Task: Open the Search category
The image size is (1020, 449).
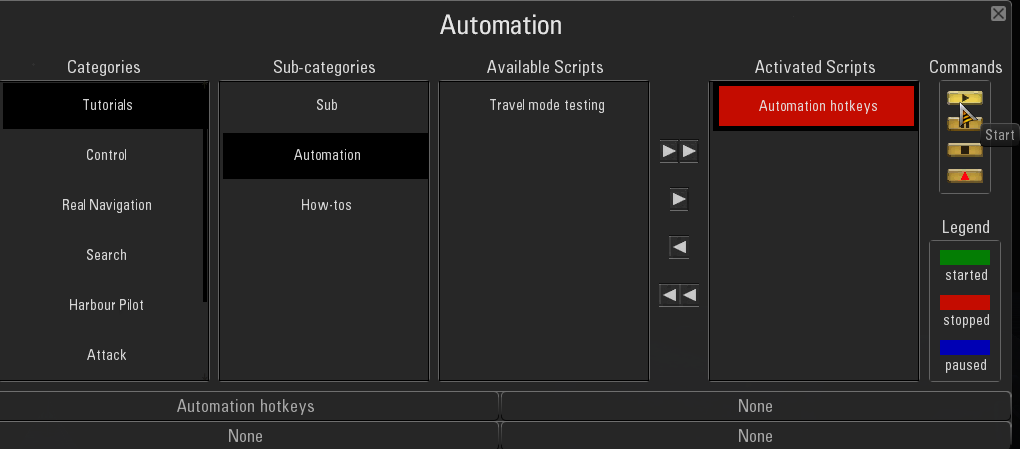Action: pyautogui.click(x=103, y=255)
